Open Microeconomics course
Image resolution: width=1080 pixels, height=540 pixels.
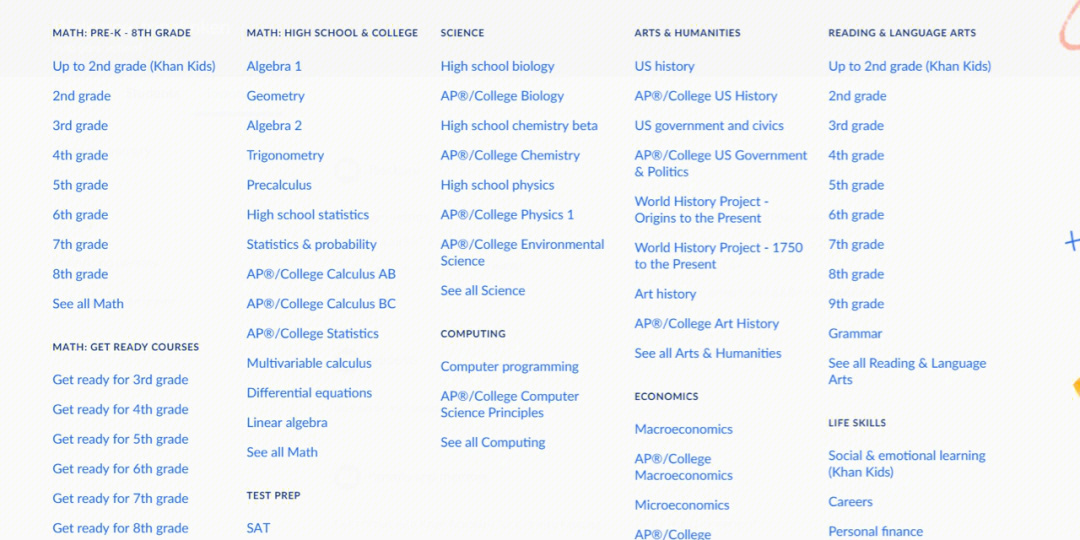pyautogui.click(x=682, y=505)
